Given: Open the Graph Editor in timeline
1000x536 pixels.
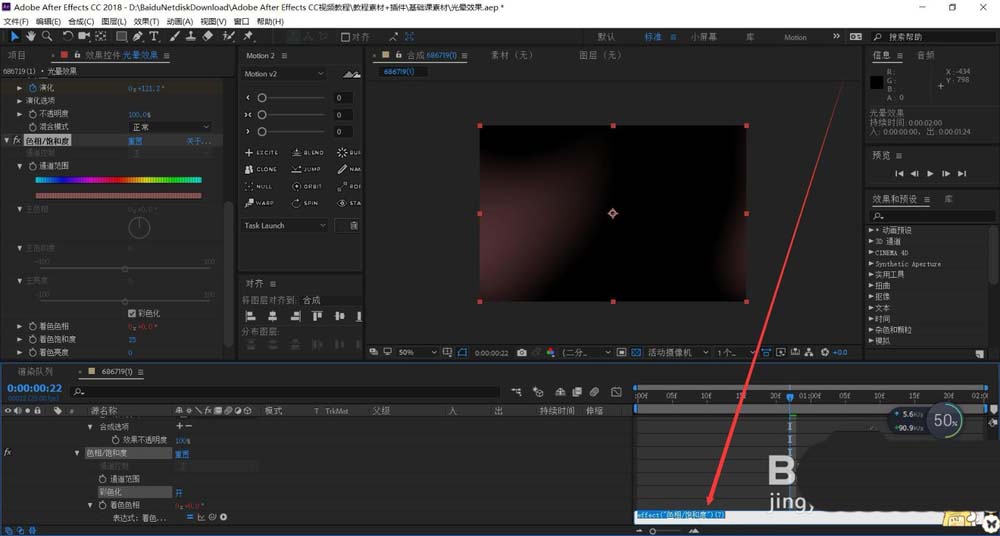Looking at the screenshot, I should click(615, 392).
